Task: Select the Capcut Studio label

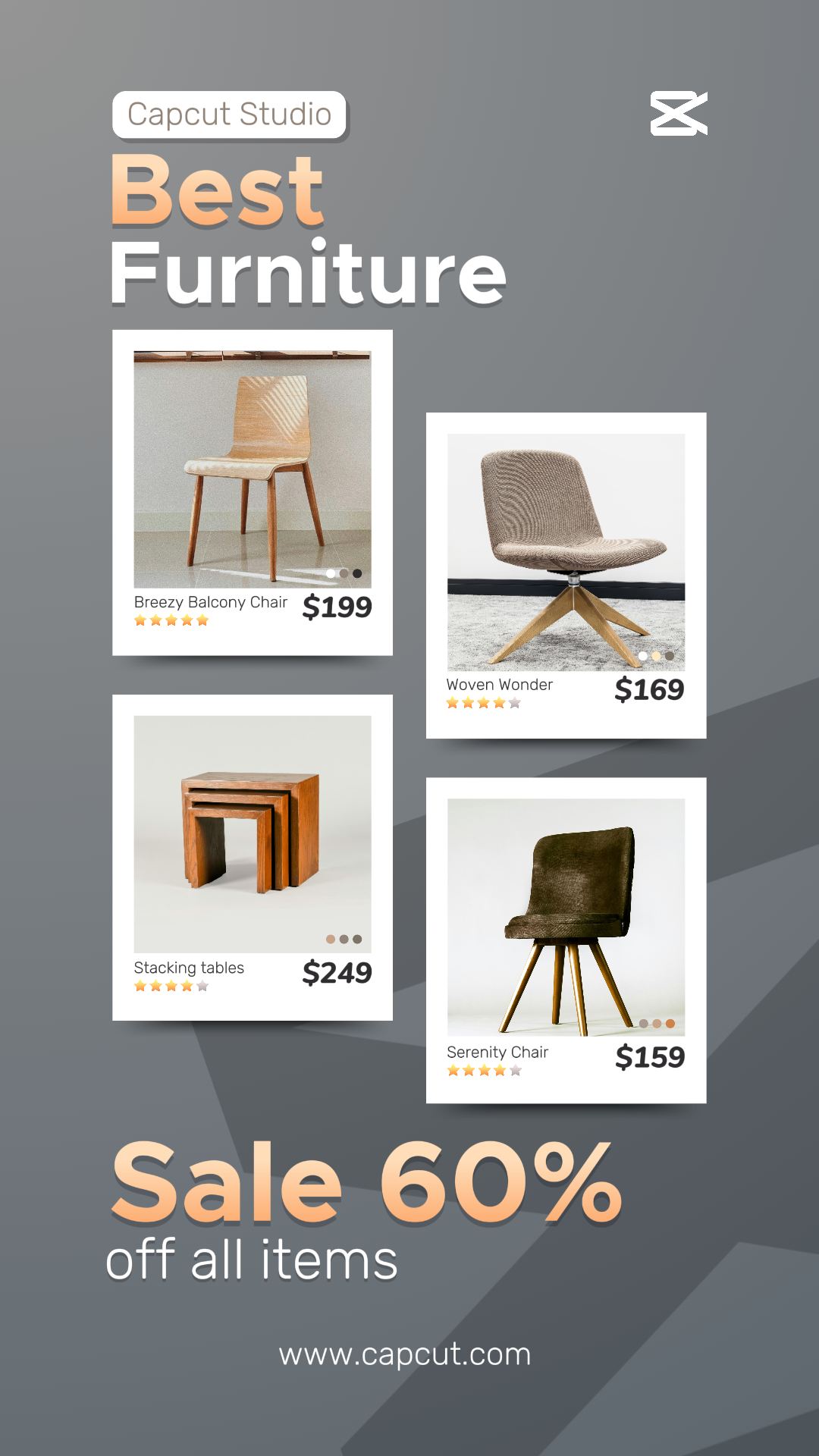Action: click(230, 115)
